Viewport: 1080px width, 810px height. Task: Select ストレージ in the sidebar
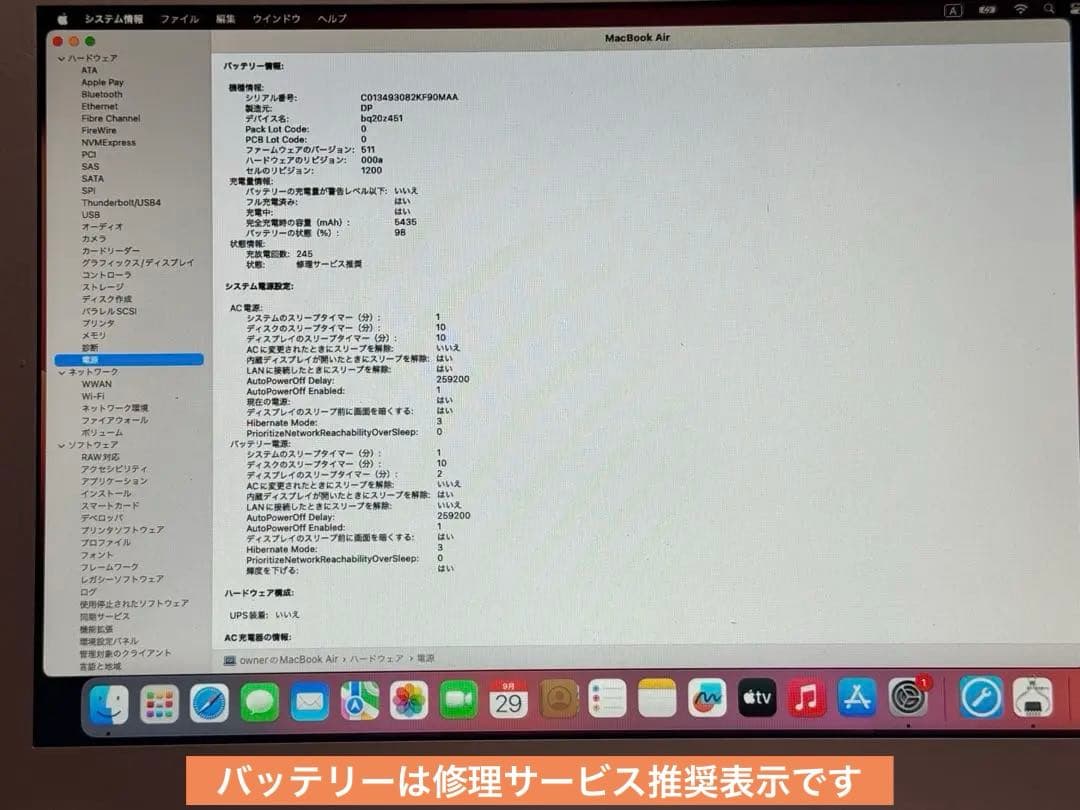coord(103,287)
